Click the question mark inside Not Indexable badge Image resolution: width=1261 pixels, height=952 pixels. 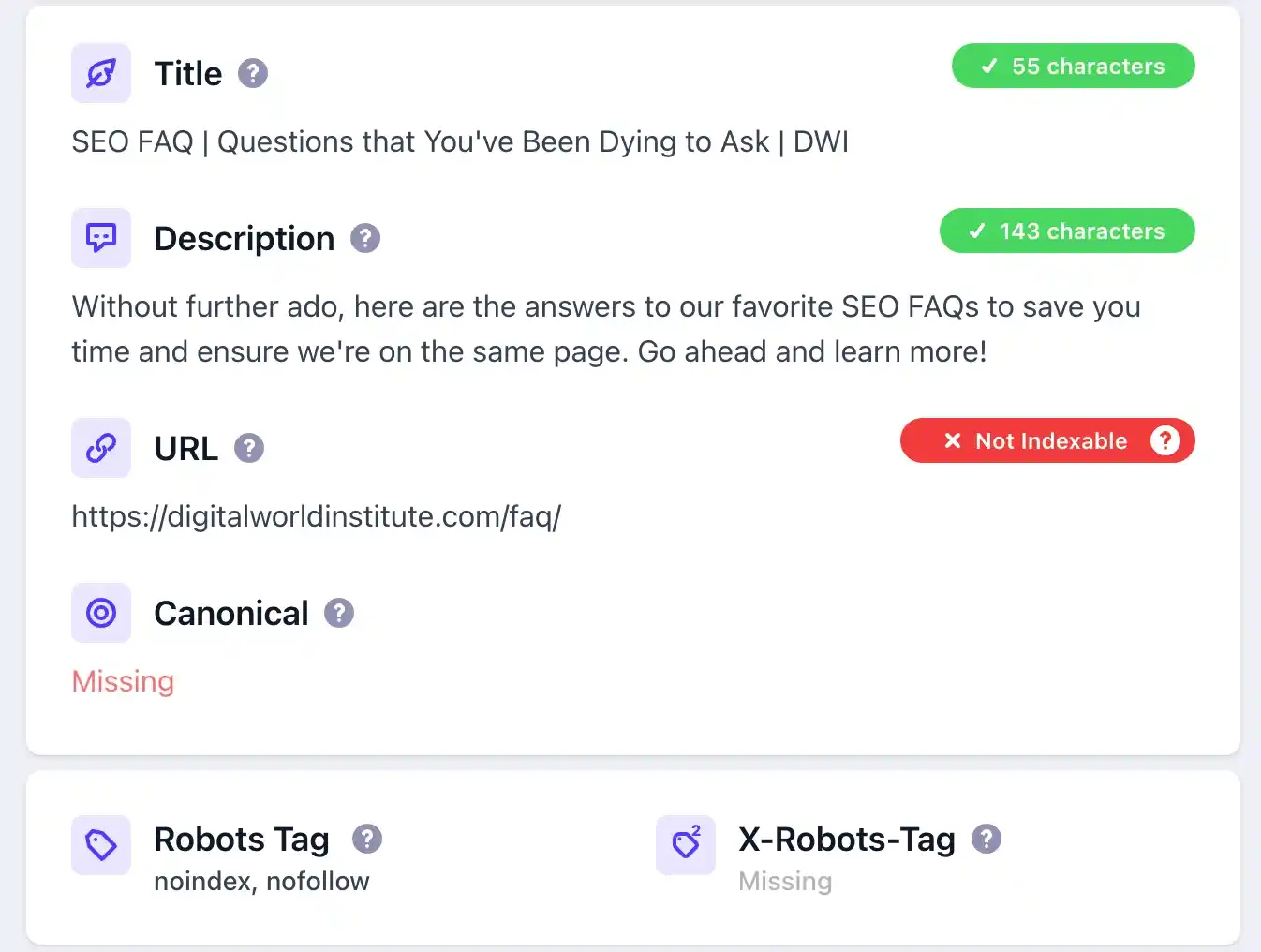(x=1165, y=440)
